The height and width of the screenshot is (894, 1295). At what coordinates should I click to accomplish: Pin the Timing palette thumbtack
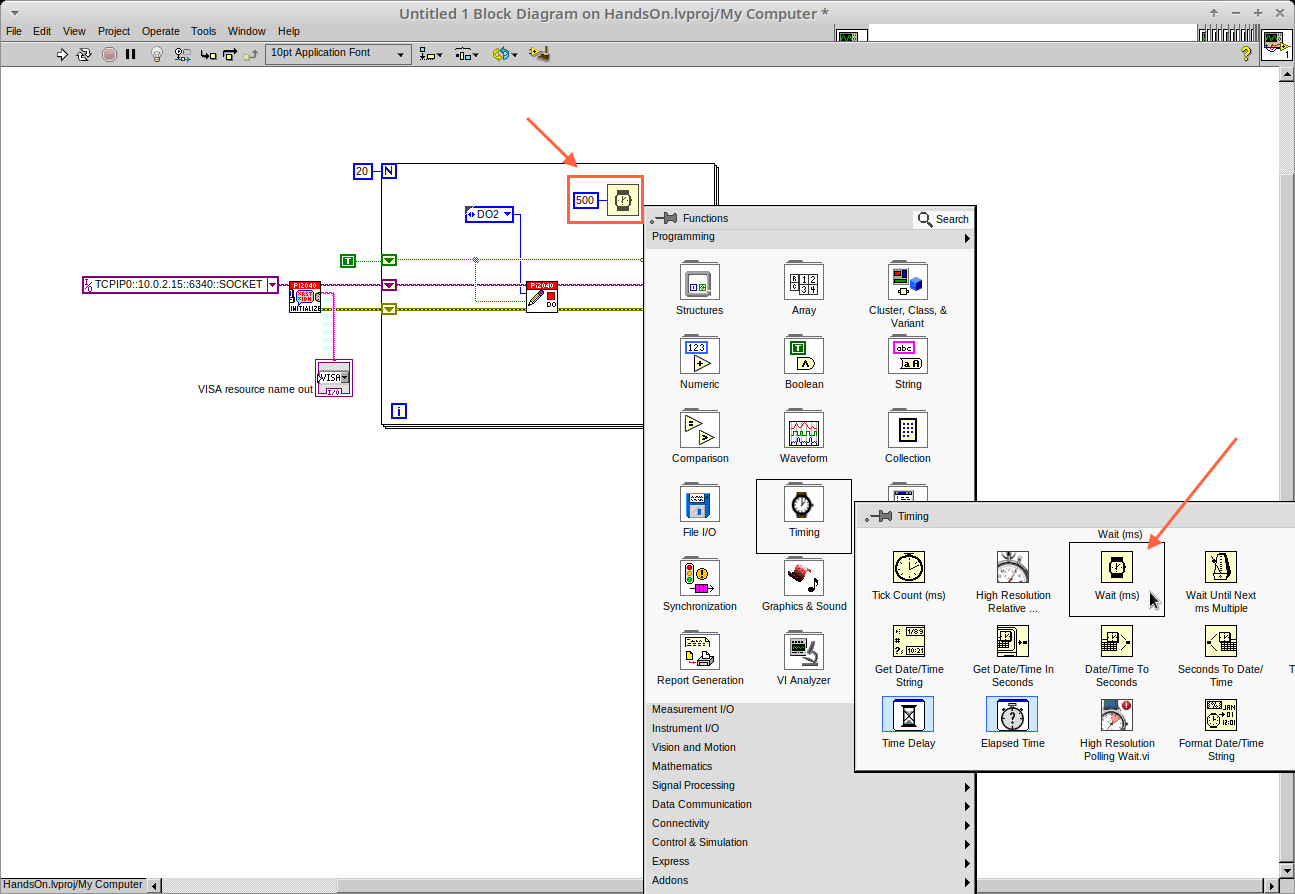[x=878, y=517]
